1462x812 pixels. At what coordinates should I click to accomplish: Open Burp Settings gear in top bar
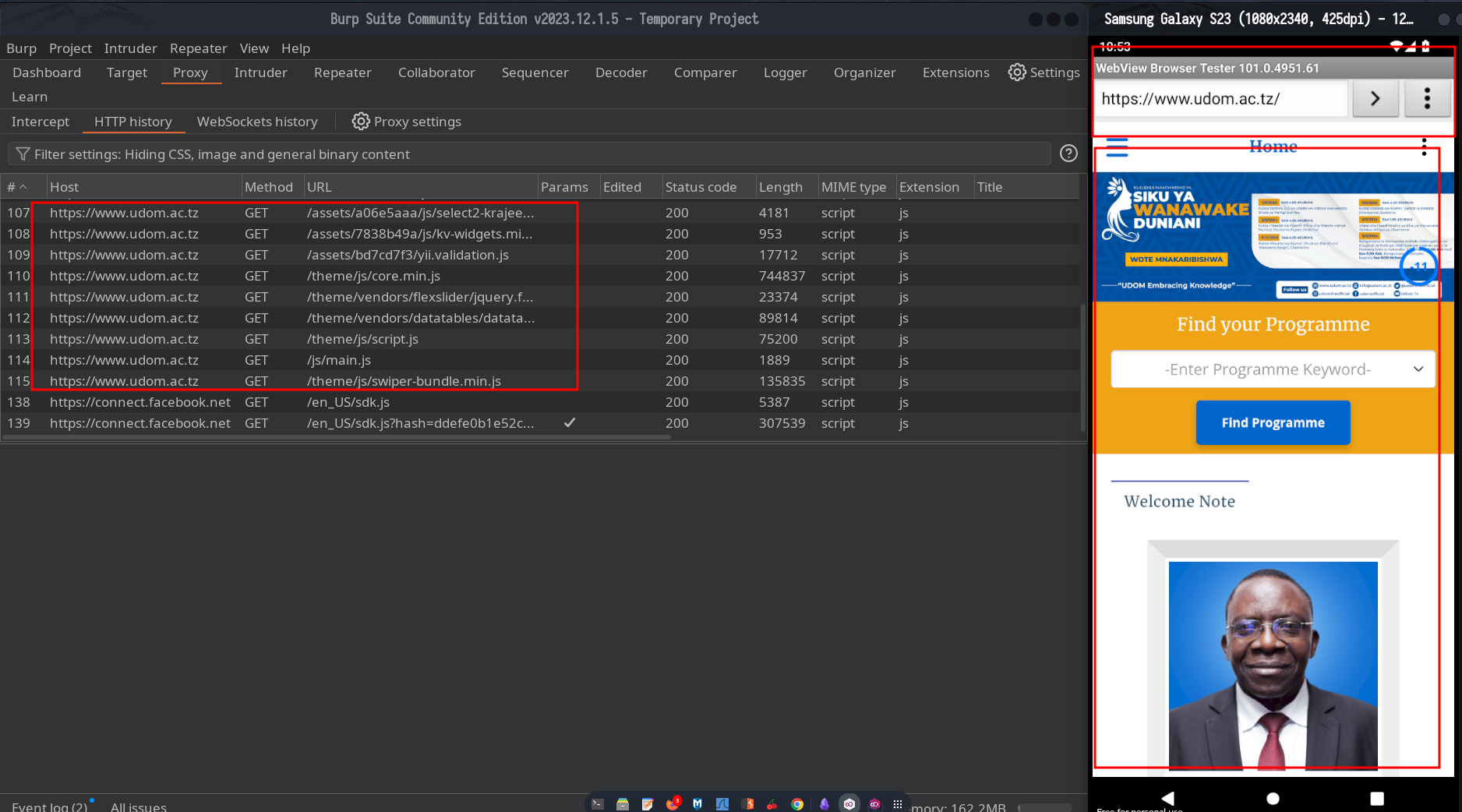[1017, 72]
